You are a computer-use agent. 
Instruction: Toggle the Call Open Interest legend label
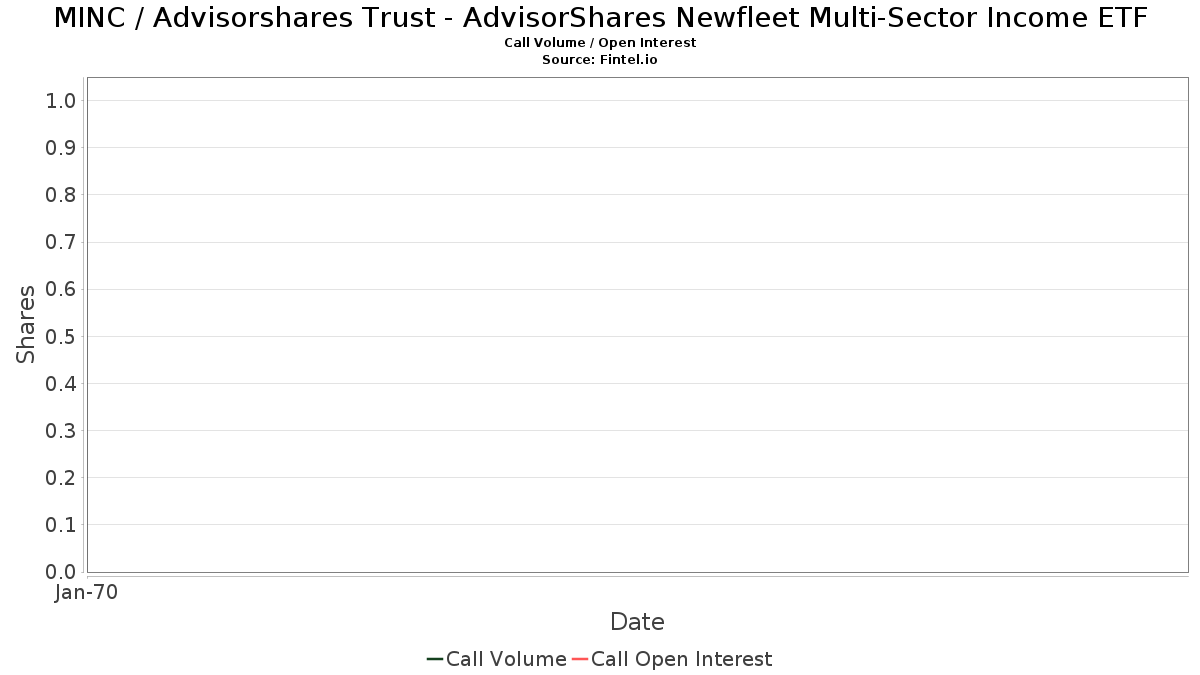coord(682,659)
